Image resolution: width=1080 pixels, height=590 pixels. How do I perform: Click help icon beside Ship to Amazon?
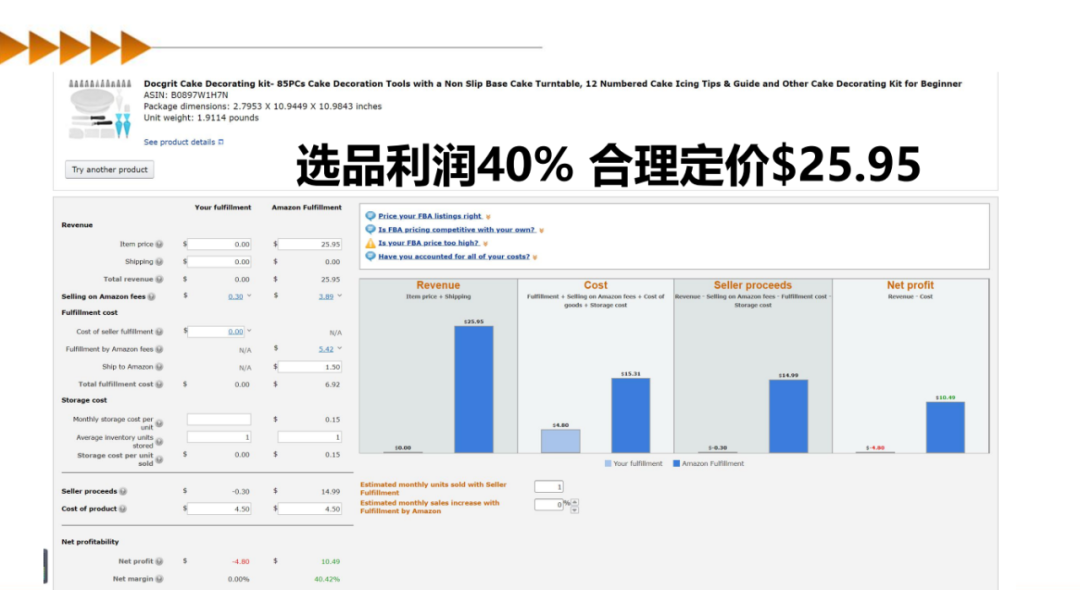159,367
